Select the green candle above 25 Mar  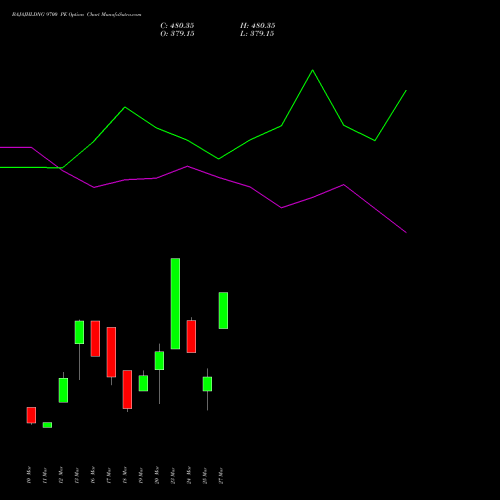(x=207, y=384)
